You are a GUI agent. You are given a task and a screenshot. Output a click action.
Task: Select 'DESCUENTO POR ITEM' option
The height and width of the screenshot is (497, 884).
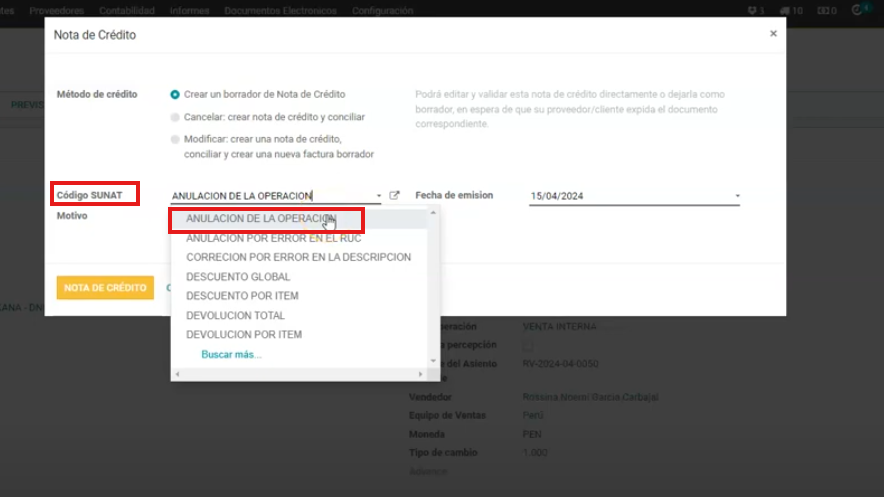[x=242, y=296]
